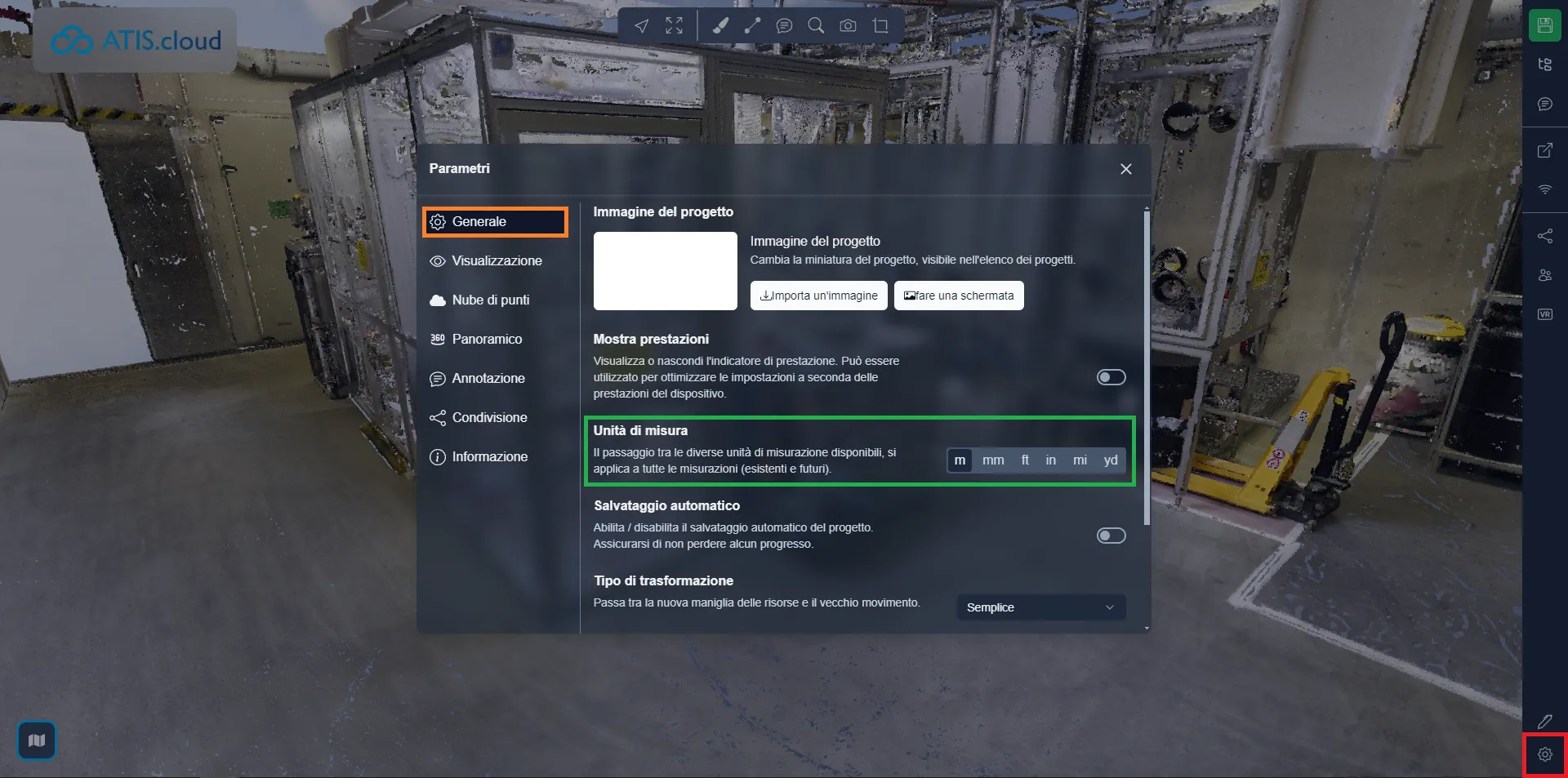Switch to Visualizzazione settings
1568x778 pixels.
pos(495,261)
